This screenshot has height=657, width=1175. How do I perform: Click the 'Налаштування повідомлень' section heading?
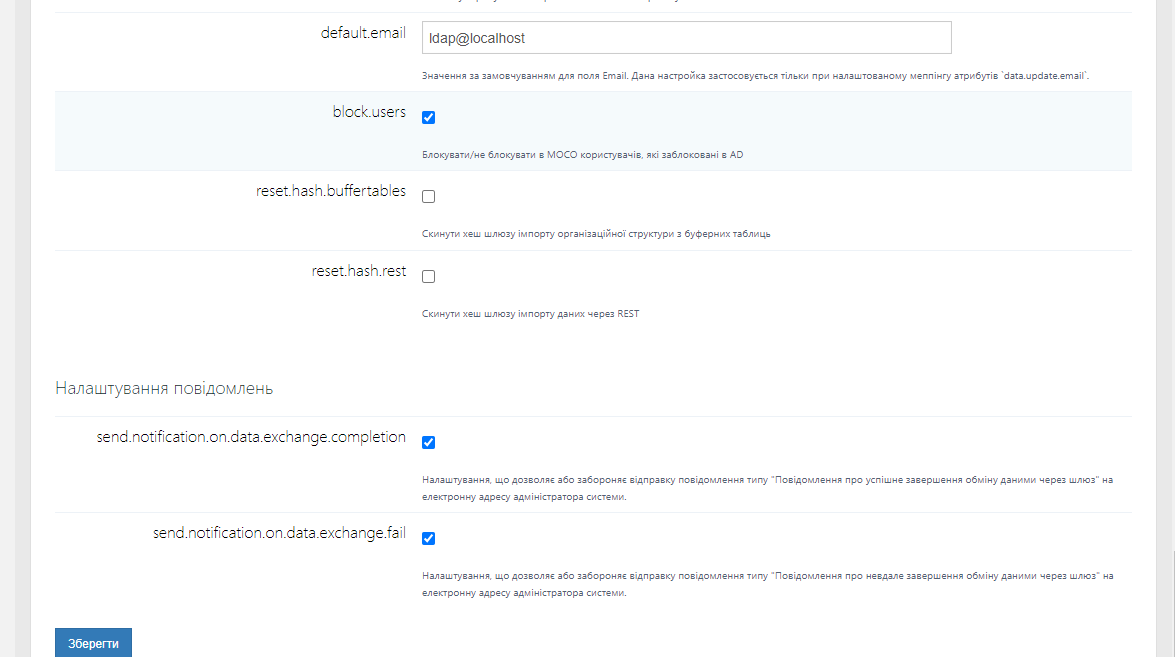click(x=164, y=388)
